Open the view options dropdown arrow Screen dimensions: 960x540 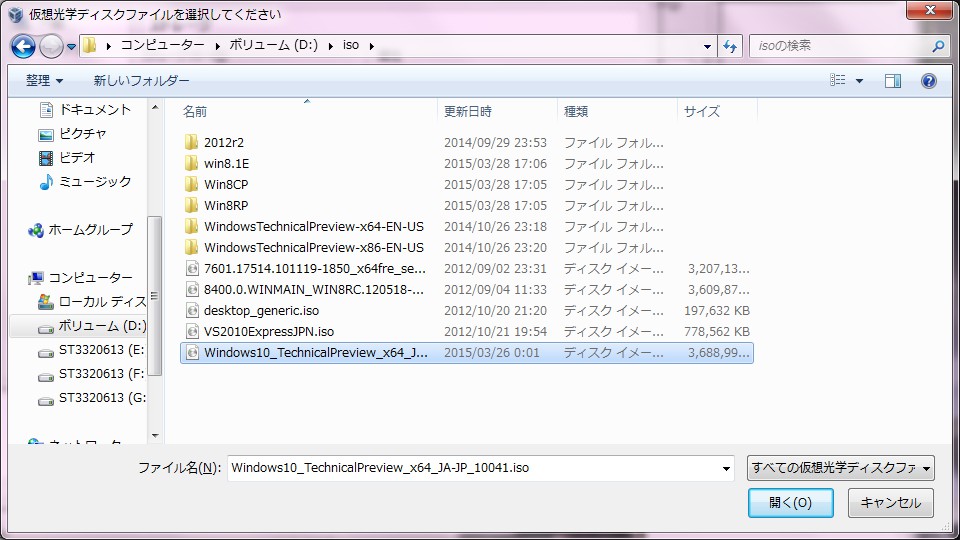[x=860, y=81]
